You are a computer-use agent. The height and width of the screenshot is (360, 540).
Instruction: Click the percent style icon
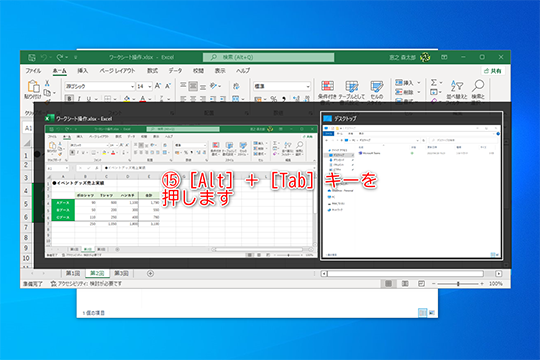273,99
